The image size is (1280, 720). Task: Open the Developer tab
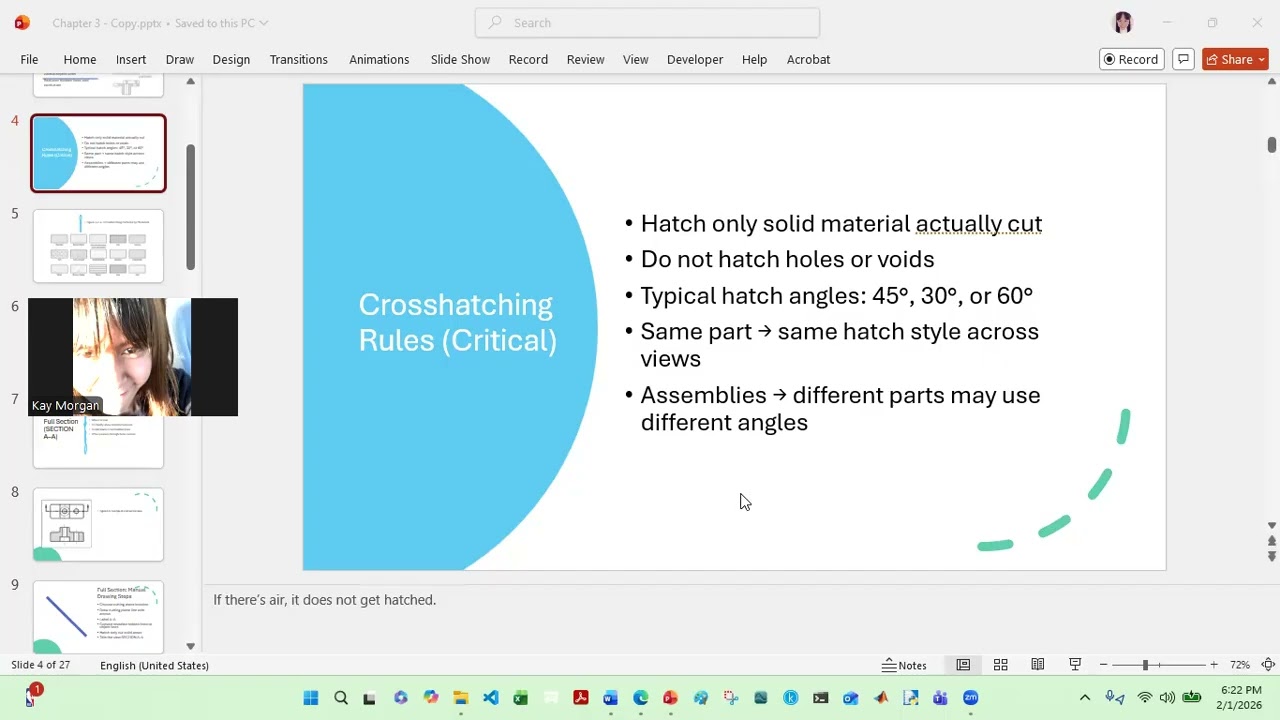(x=695, y=59)
